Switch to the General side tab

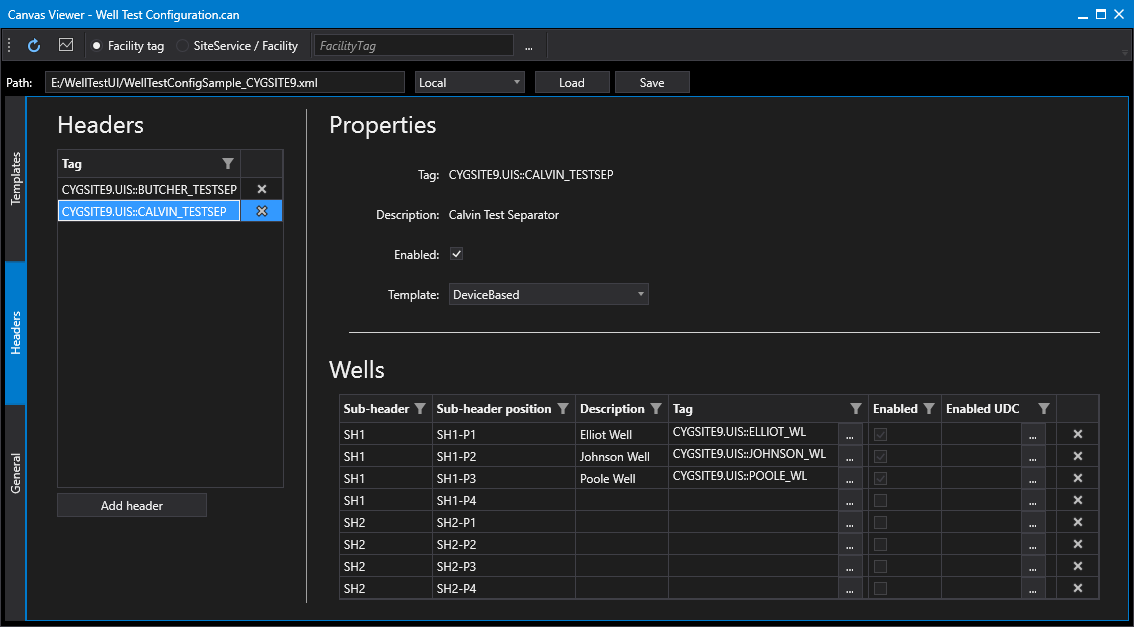click(16, 473)
